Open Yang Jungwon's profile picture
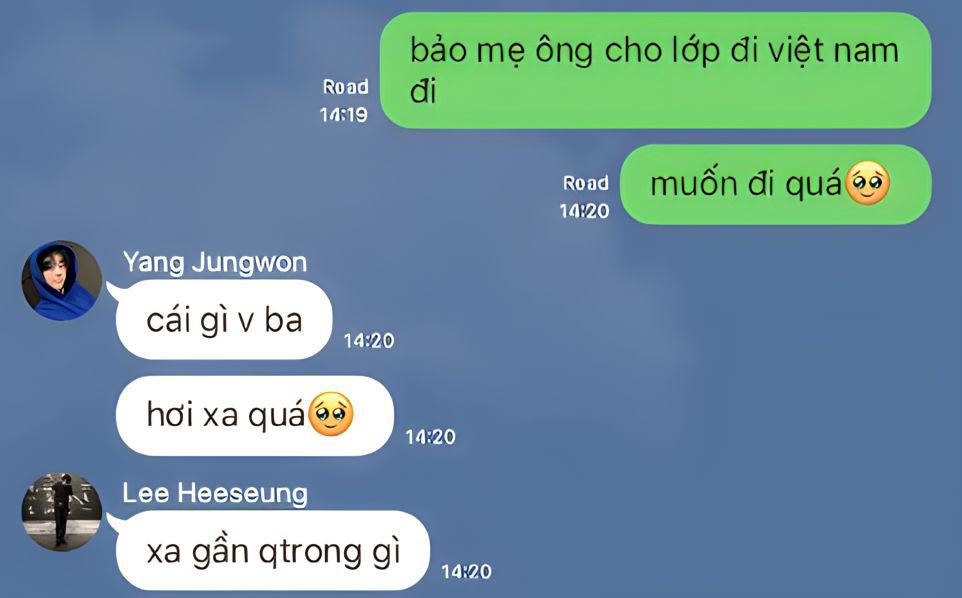Viewport: 962px width, 598px height. [x=61, y=280]
